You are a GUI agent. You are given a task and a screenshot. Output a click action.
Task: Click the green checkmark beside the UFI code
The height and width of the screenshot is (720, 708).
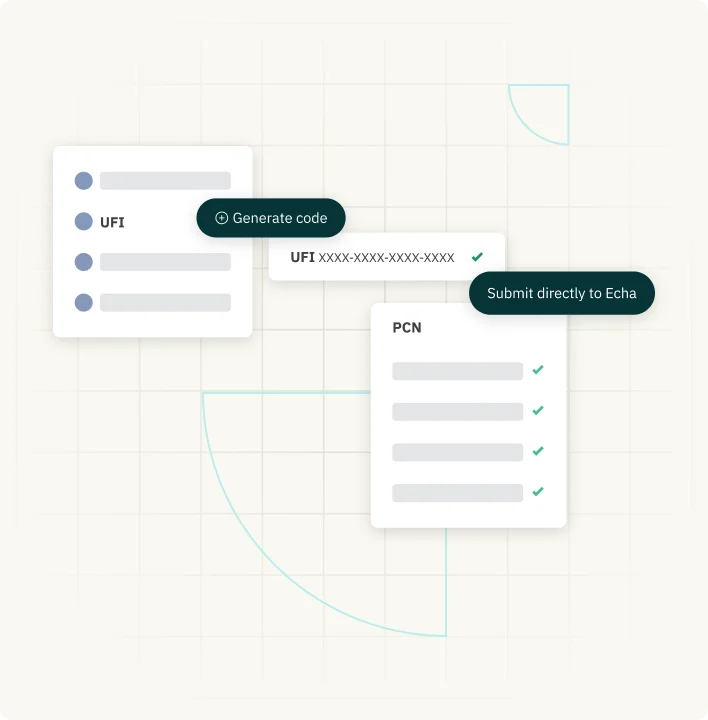pyautogui.click(x=477, y=257)
